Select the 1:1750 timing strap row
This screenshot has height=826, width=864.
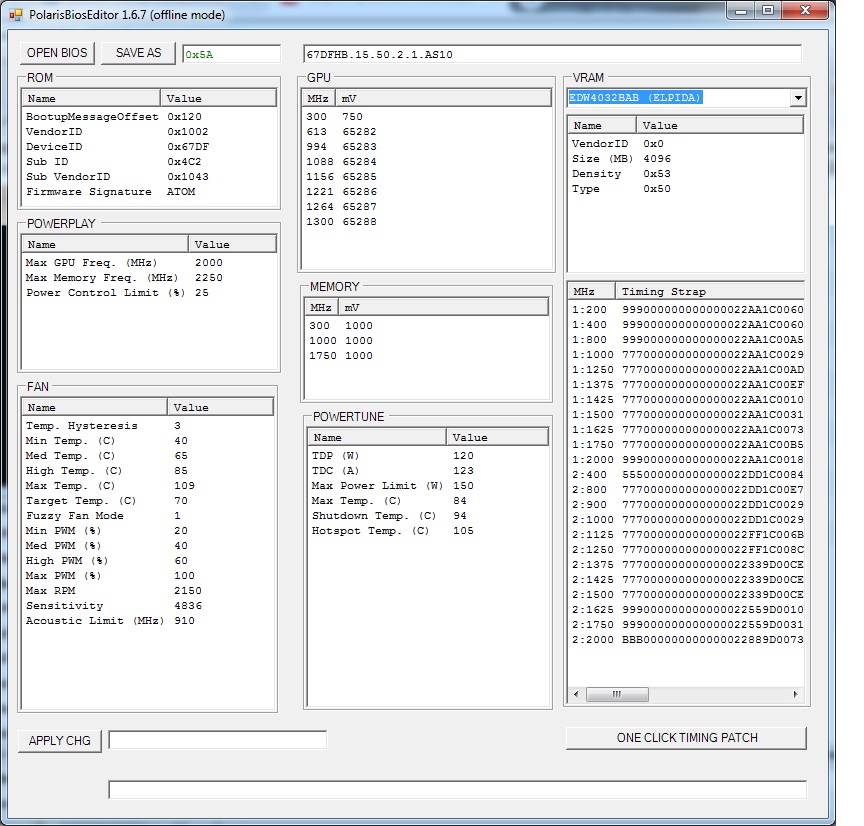point(687,445)
